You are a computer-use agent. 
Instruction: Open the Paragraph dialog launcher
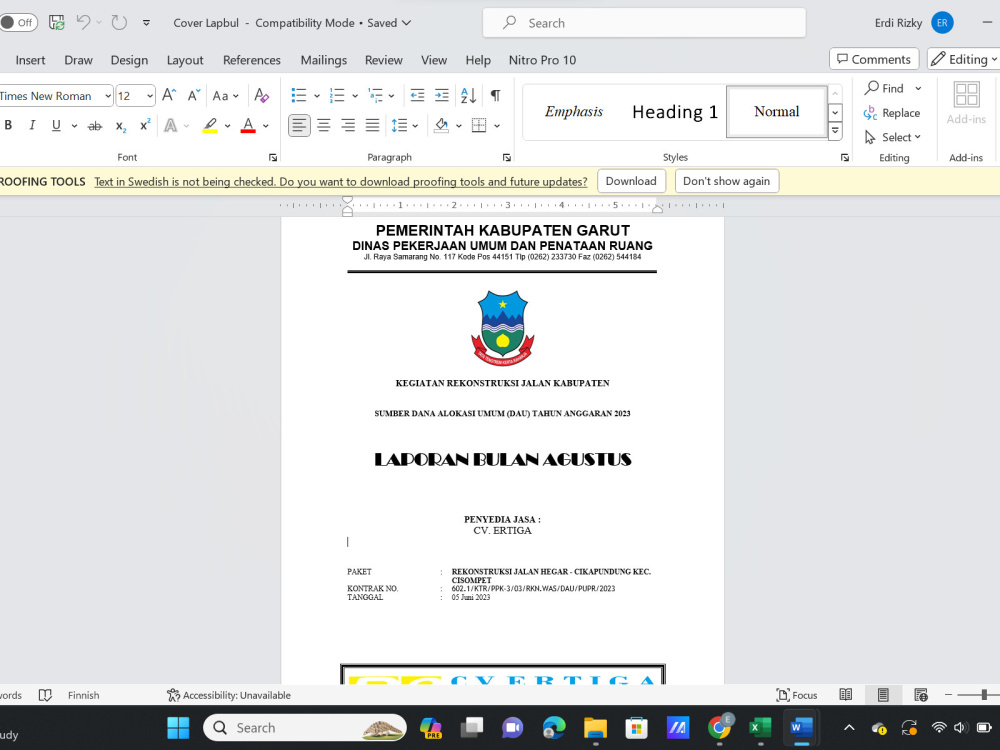coord(507,158)
